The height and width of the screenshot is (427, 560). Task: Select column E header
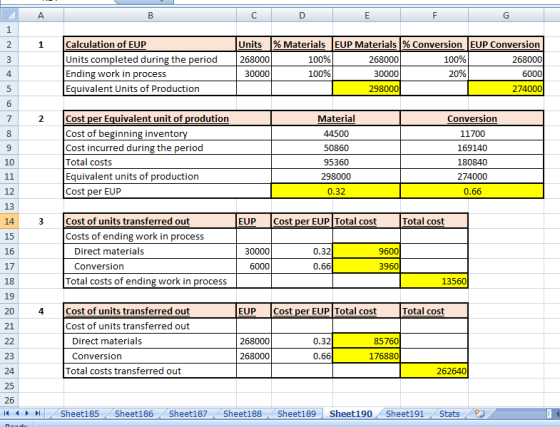coord(366,15)
